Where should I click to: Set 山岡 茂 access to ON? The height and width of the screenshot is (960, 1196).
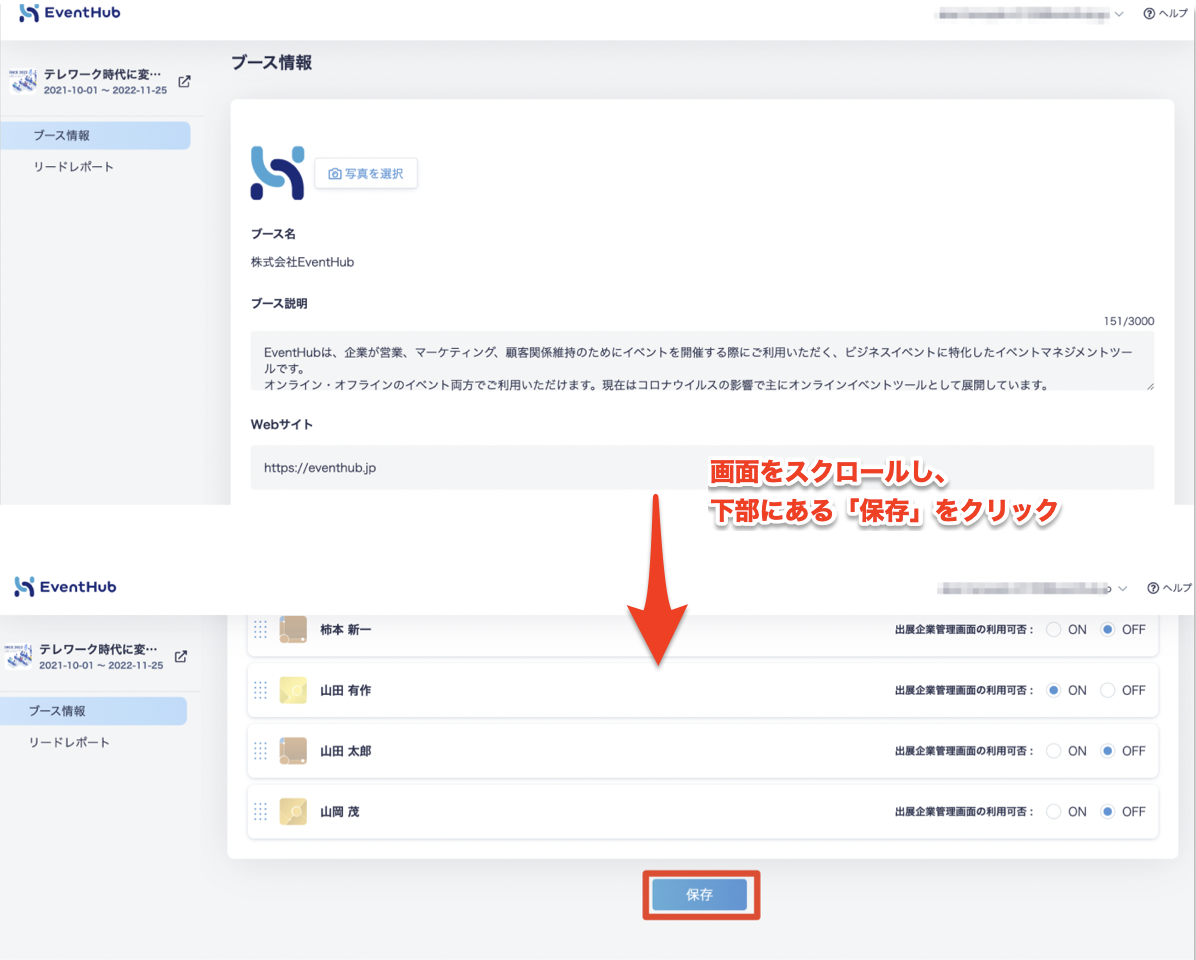click(1053, 811)
